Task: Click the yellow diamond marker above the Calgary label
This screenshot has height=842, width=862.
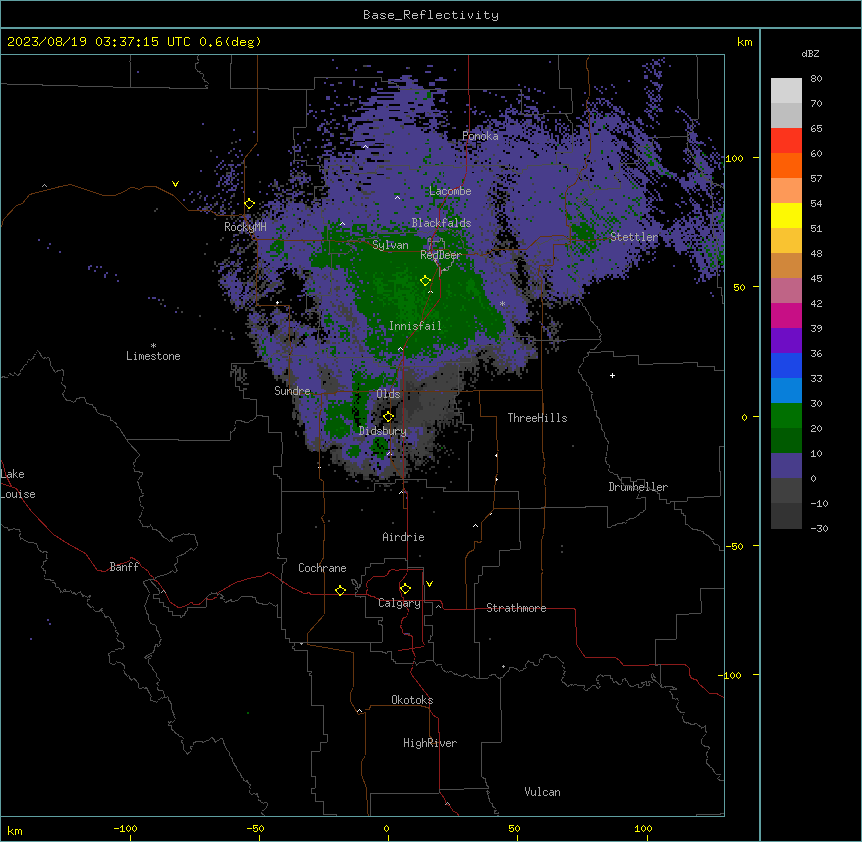Action: click(406, 589)
